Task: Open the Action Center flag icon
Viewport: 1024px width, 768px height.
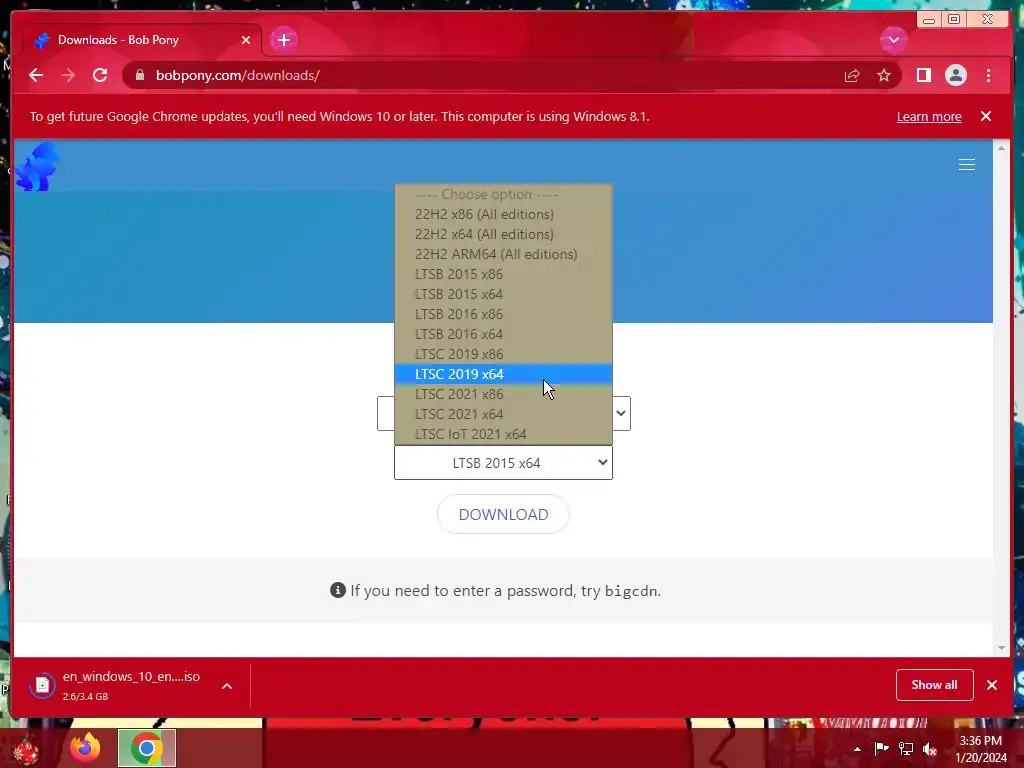Action: point(882,748)
